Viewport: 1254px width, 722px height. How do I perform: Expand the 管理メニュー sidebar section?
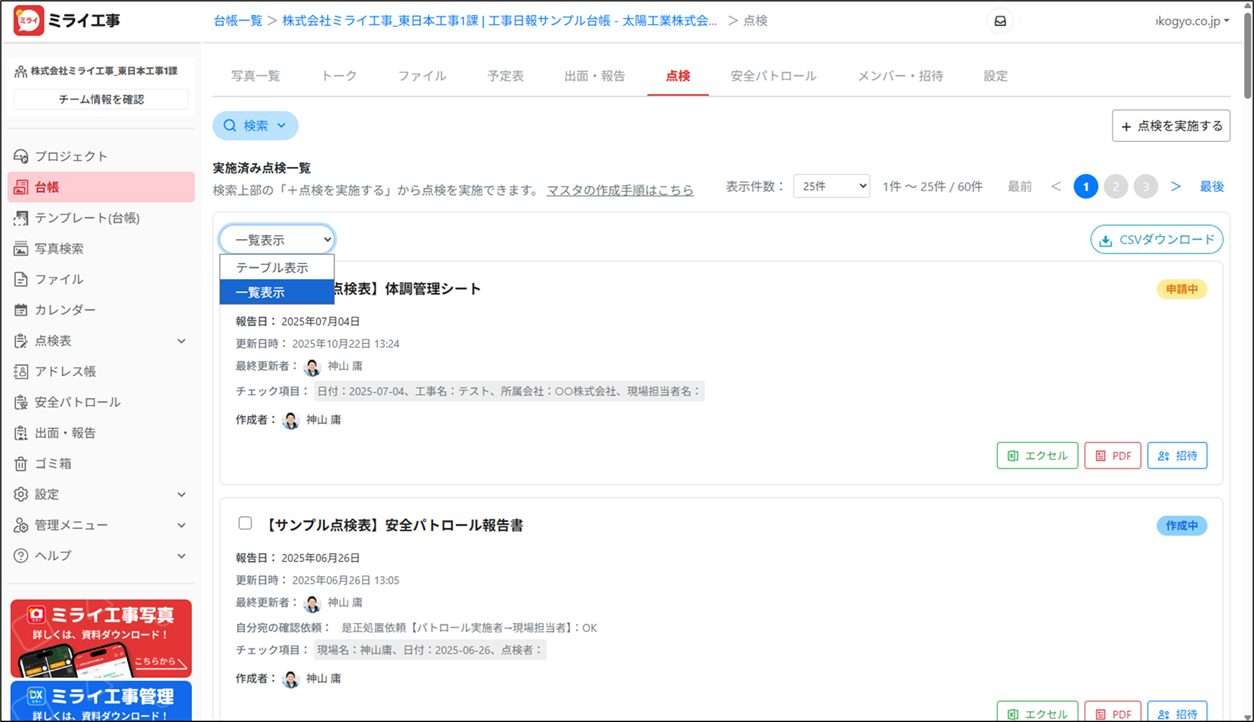coord(100,525)
